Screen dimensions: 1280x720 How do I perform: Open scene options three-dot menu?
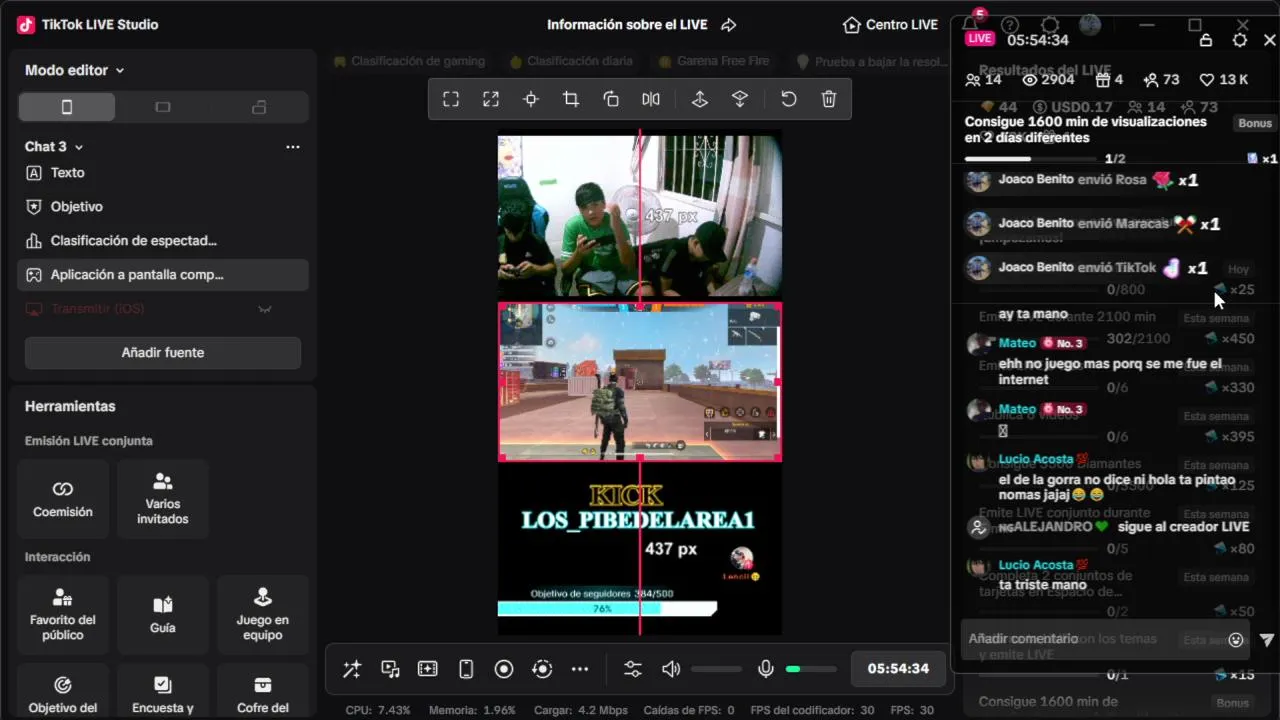(293, 146)
